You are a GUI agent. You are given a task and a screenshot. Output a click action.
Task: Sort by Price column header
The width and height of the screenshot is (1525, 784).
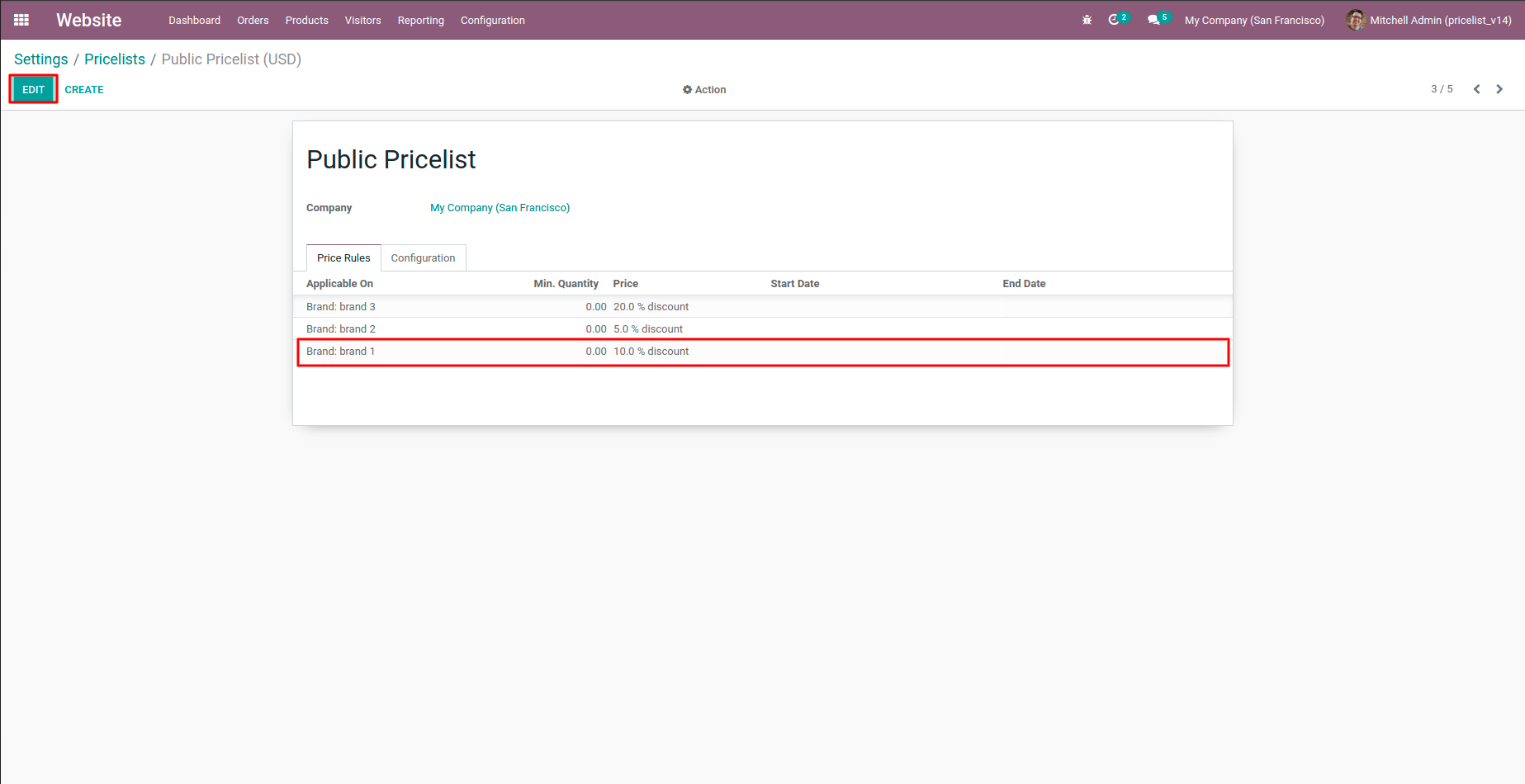pos(625,283)
